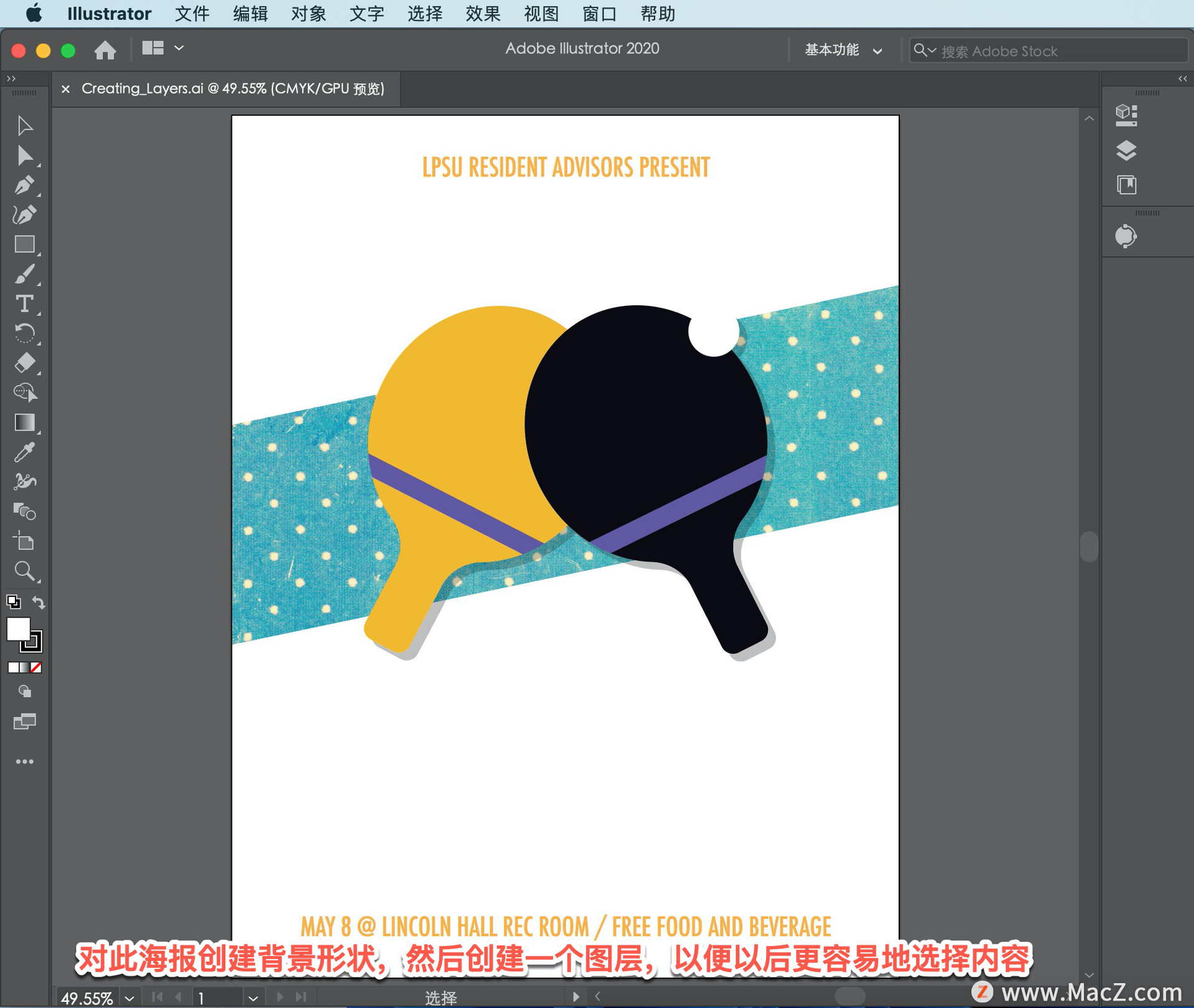The image size is (1194, 1008).
Task: Pick the Eyedropper tool
Action: pyautogui.click(x=25, y=452)
